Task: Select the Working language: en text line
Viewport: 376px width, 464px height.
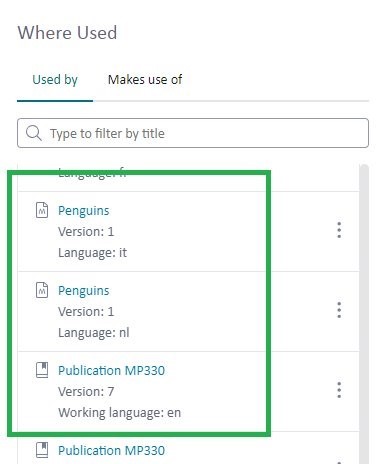Action: [x=119, y=413]
